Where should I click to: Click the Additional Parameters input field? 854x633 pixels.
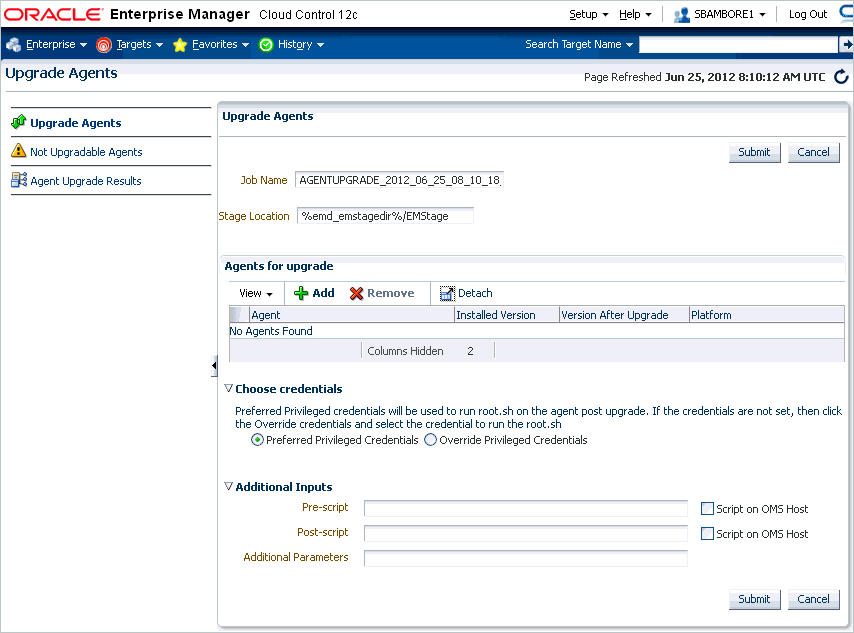point(526,558)
